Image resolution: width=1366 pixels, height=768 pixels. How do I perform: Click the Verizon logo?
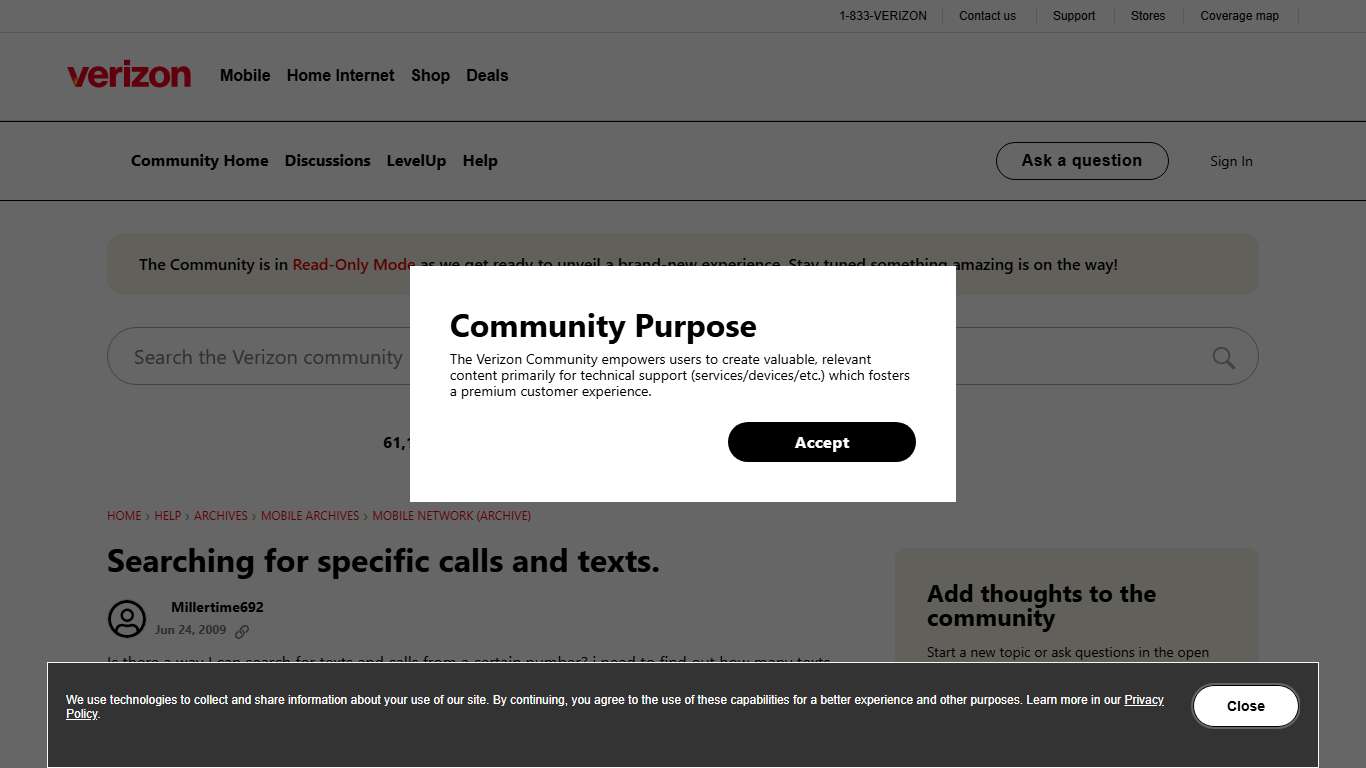[x=128, y=74]
